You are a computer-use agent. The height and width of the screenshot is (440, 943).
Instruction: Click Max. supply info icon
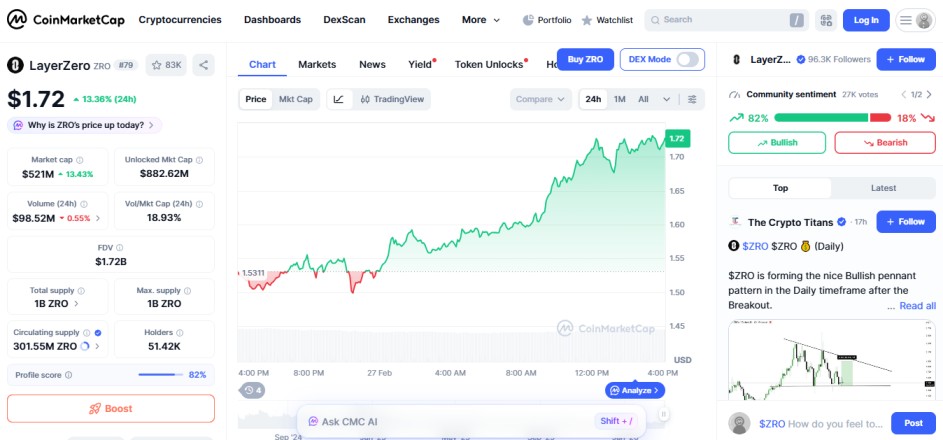point(188,291)
